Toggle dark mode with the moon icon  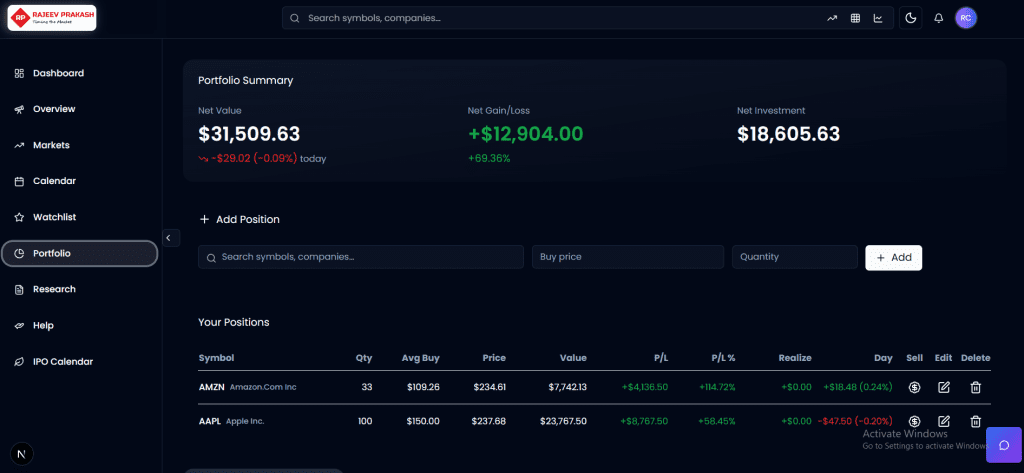[910, 18]
